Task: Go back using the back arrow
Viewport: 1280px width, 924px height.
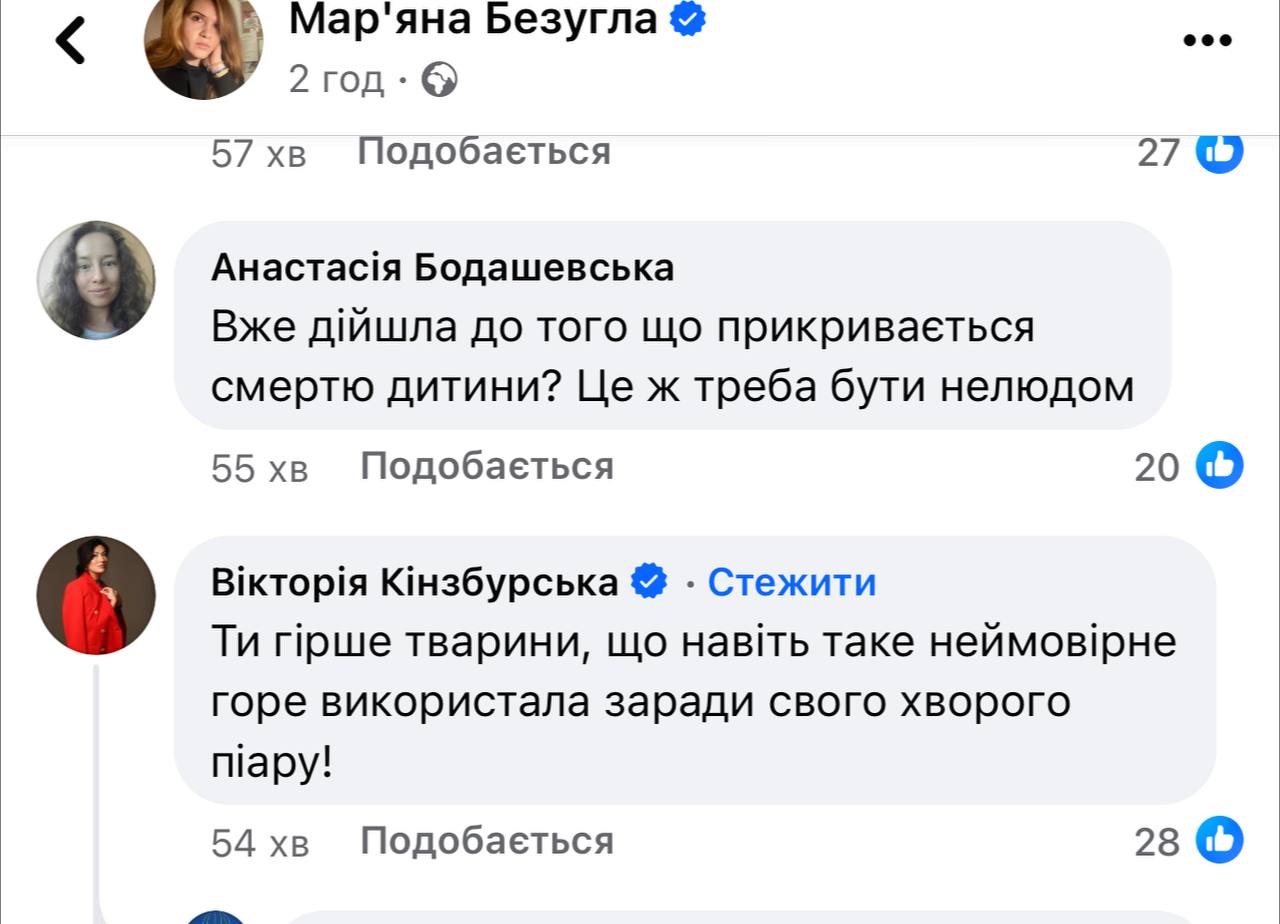Action: (70, 41)
